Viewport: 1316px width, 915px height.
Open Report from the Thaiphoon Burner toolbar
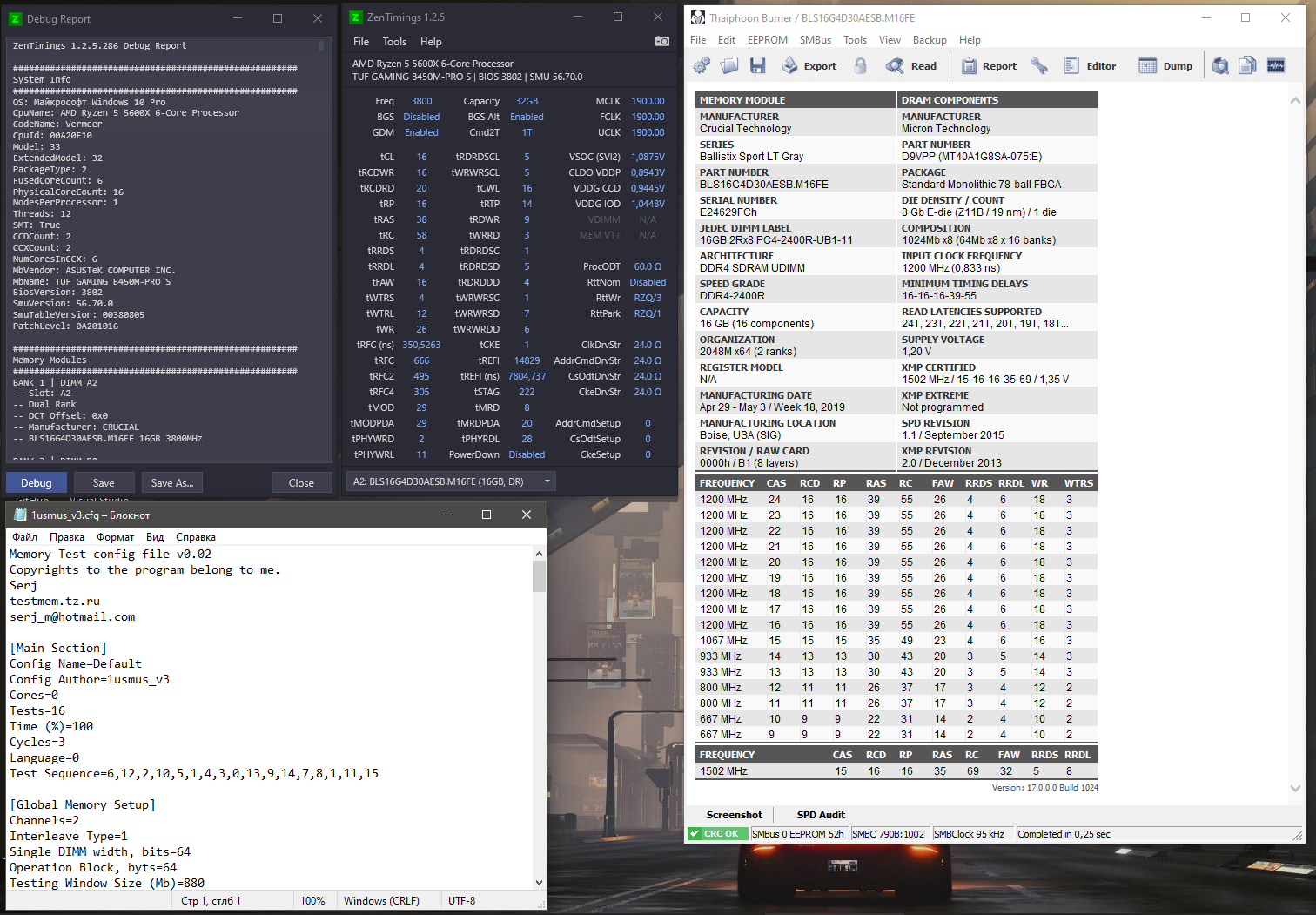click(989, 65)
